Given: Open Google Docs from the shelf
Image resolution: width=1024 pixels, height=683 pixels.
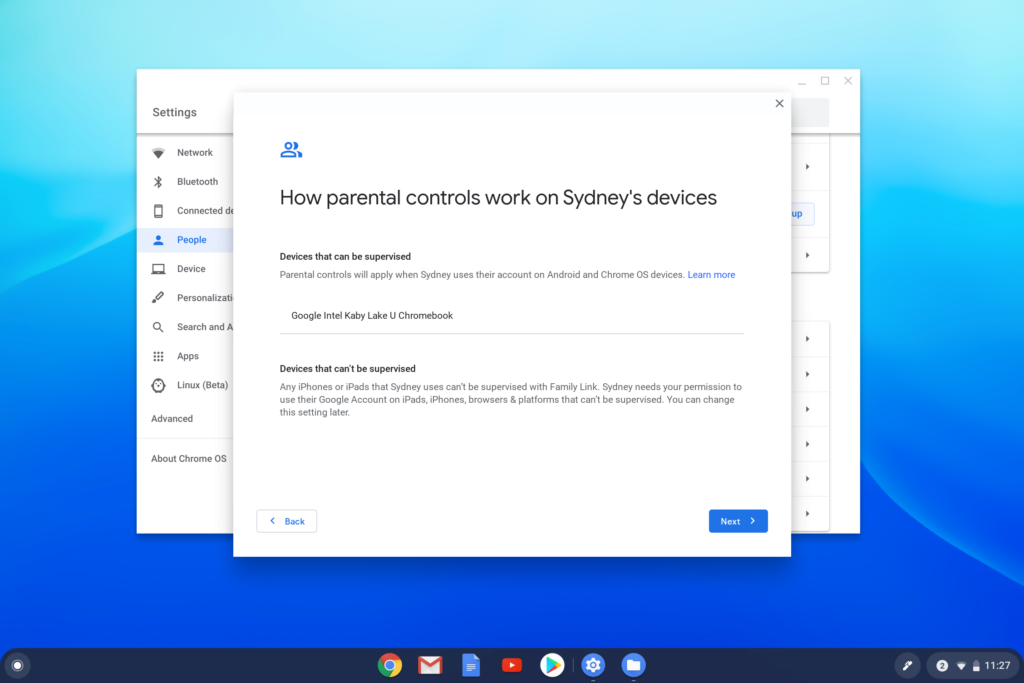Looking at the screenshot, I should pyautogui.click(x=471, y=665).
